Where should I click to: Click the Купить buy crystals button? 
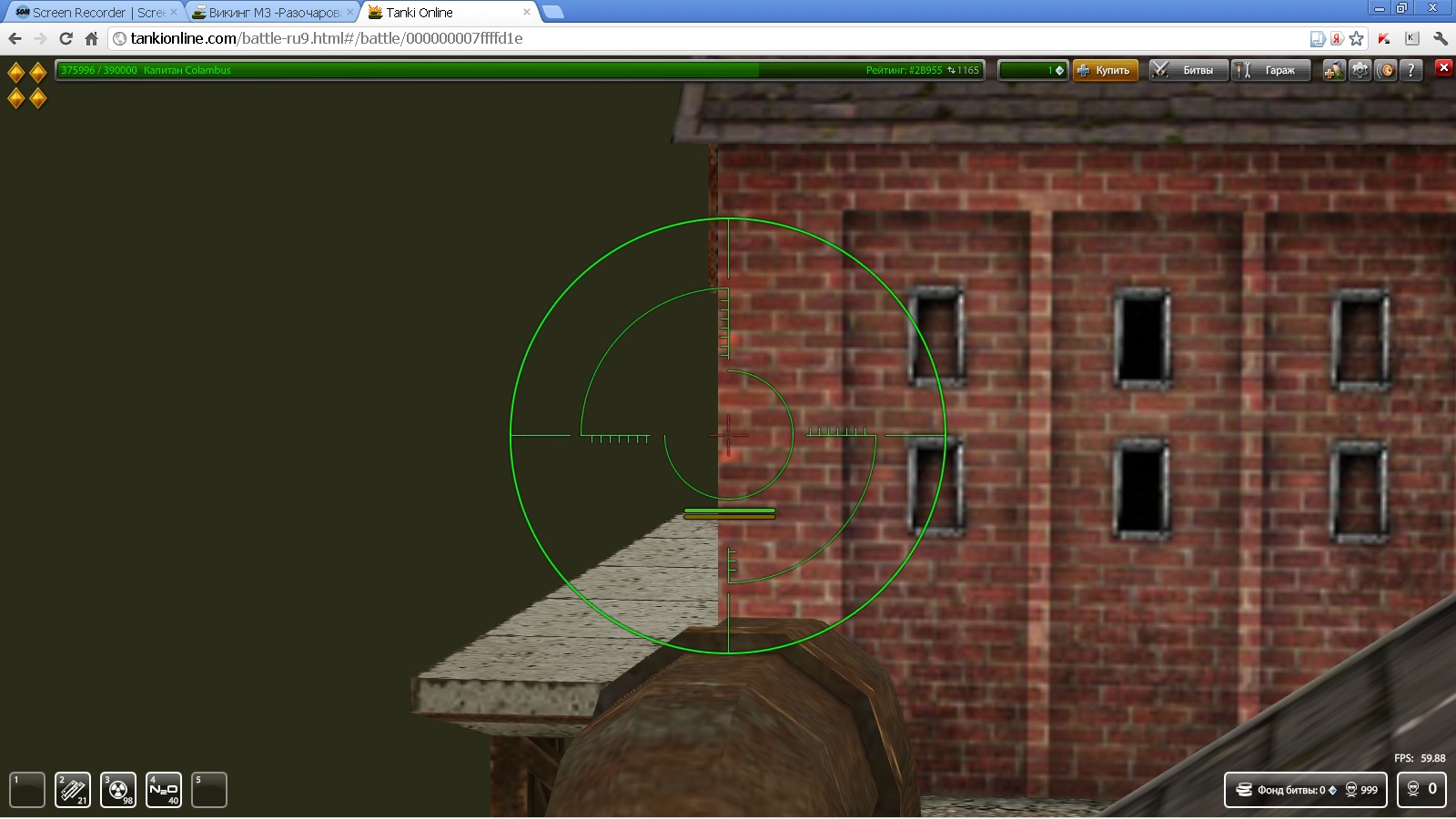pyautogui.click(x=1105, y=70)
